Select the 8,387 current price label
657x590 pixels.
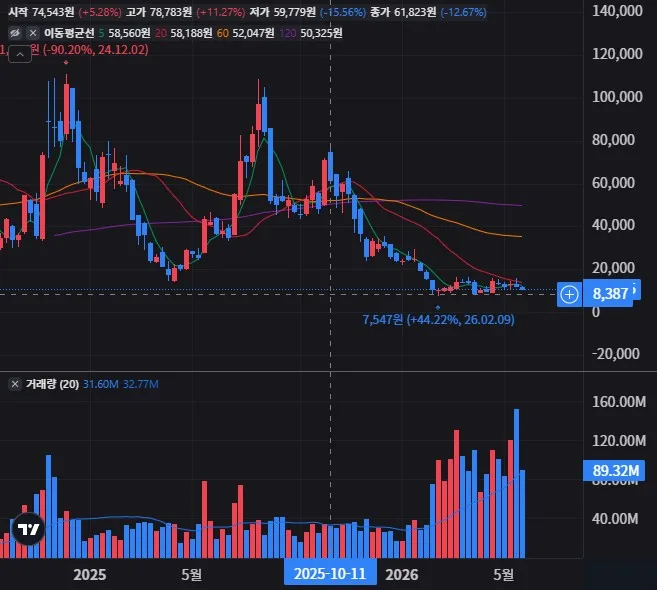coord(610,294)
